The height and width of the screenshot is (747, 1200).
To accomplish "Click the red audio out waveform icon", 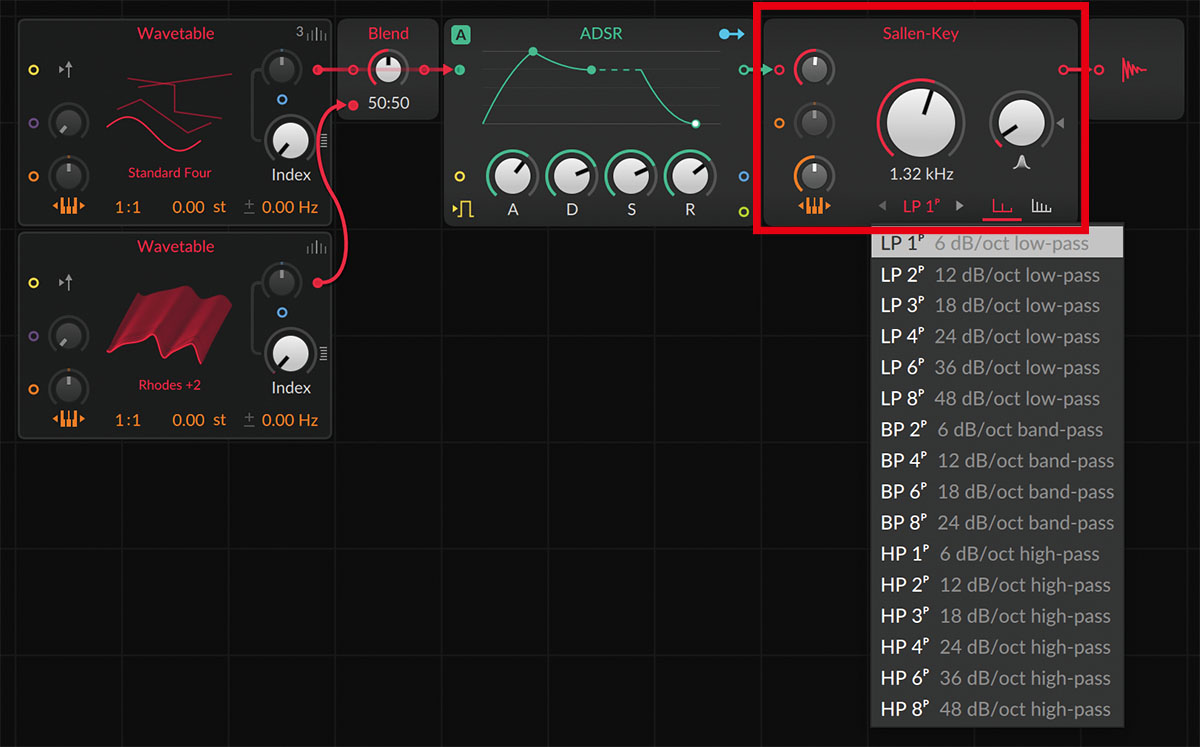I will click(1133, 70).
